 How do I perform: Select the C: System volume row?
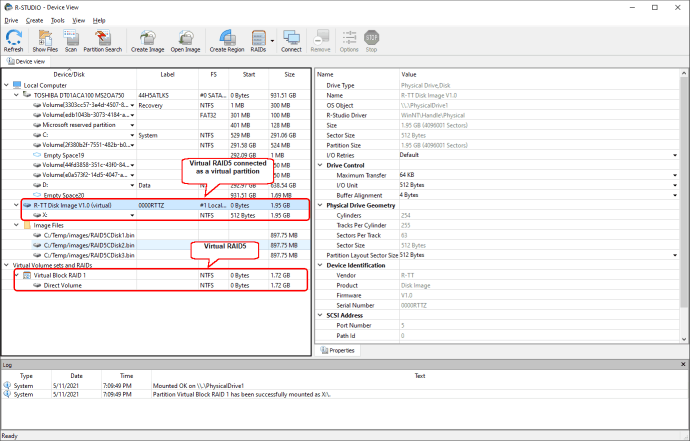(156, 135)
